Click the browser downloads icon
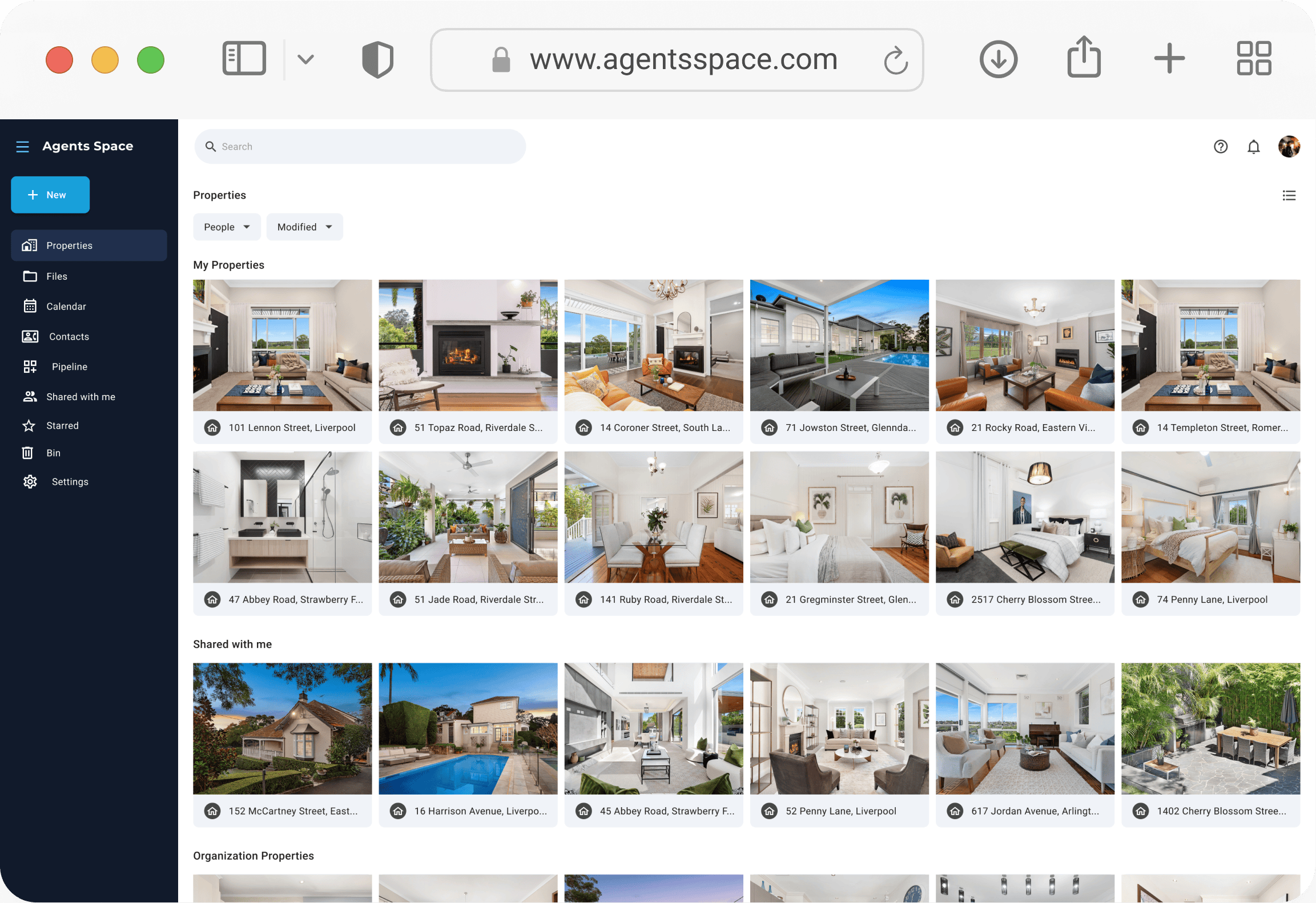This screenshot has width=1316, height=903. [998, 59]
